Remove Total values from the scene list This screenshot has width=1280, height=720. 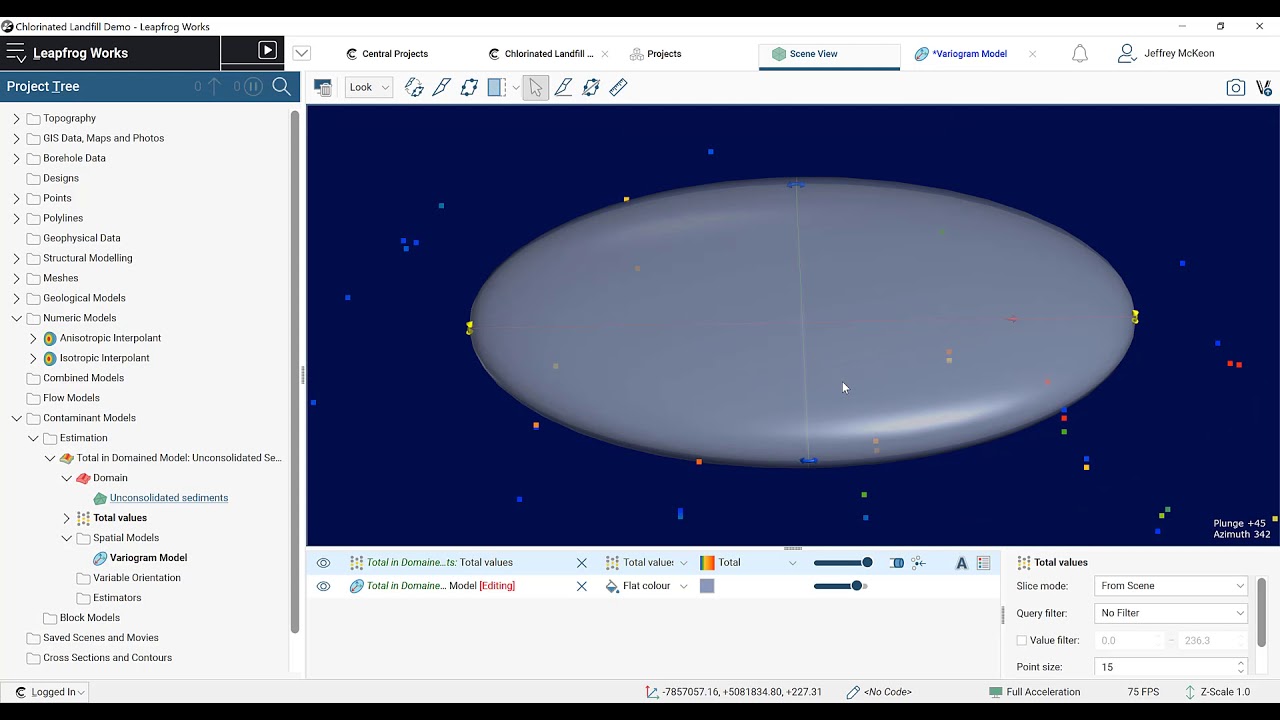(582, 563)
